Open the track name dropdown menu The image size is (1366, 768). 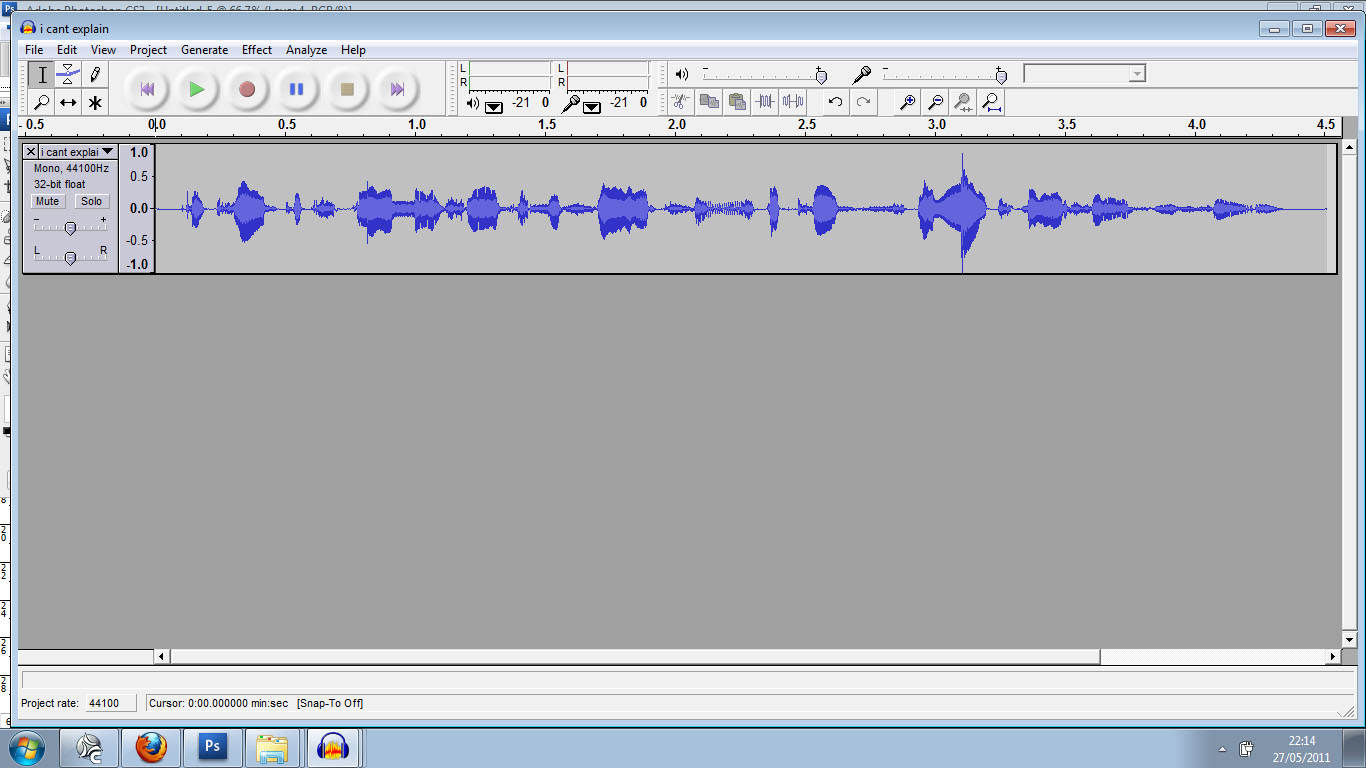(x=106, y=151)
